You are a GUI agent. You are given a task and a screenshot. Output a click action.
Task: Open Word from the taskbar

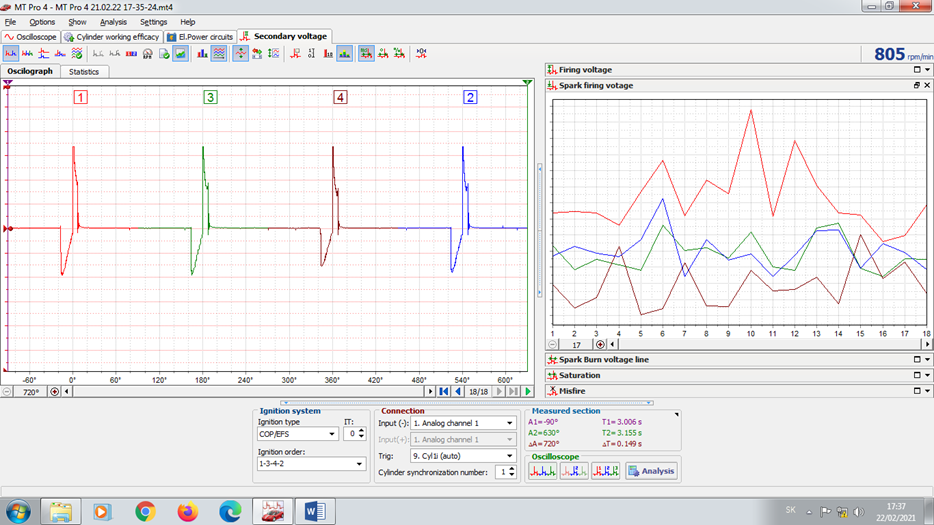[316, 511]
